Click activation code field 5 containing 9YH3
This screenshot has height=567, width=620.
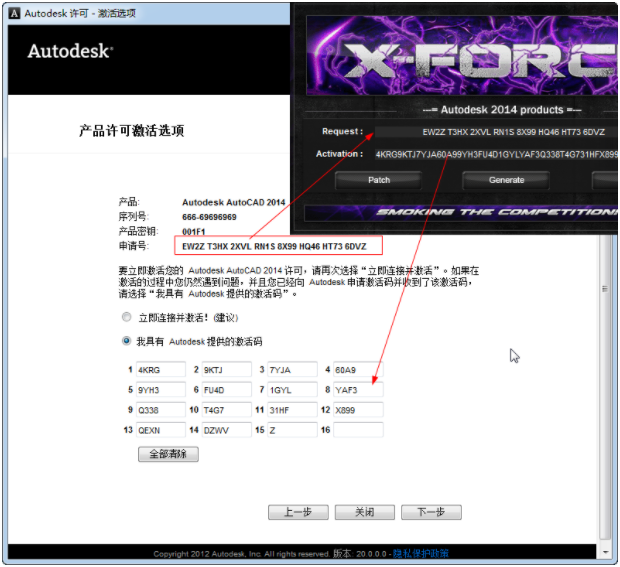point(161,390)
